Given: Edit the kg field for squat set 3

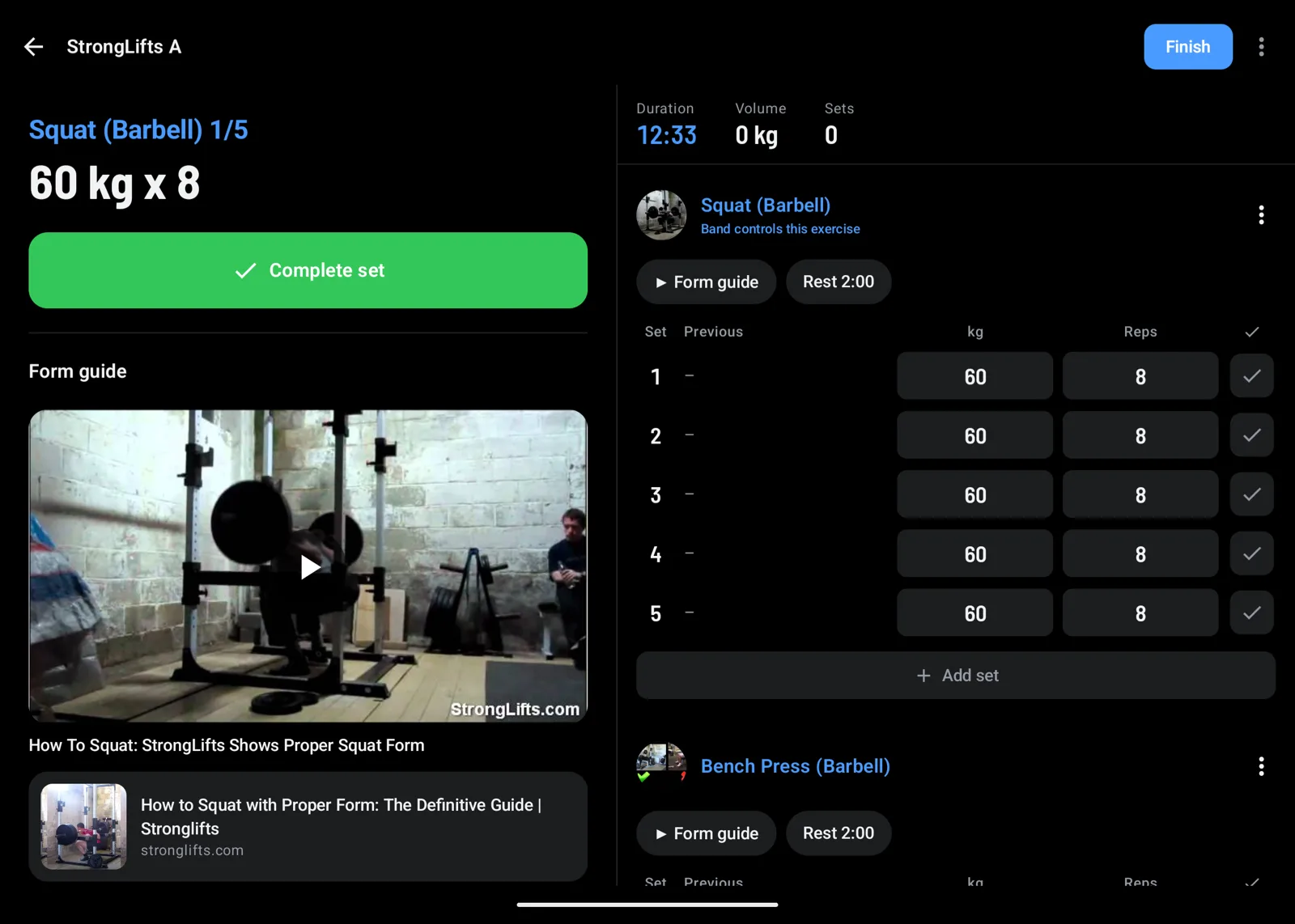Looking at the screenshot, I should tap(974, 494).
